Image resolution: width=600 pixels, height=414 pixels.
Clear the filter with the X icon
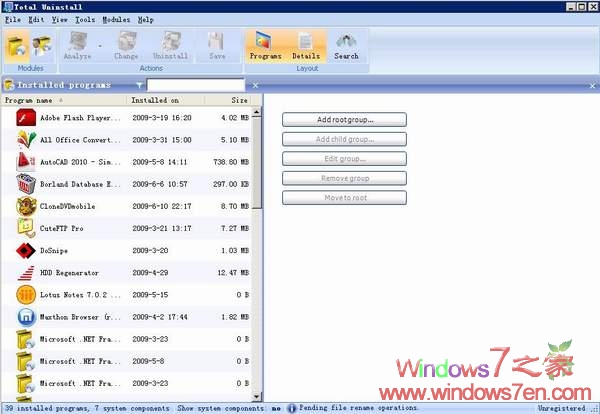coord(254,86)
